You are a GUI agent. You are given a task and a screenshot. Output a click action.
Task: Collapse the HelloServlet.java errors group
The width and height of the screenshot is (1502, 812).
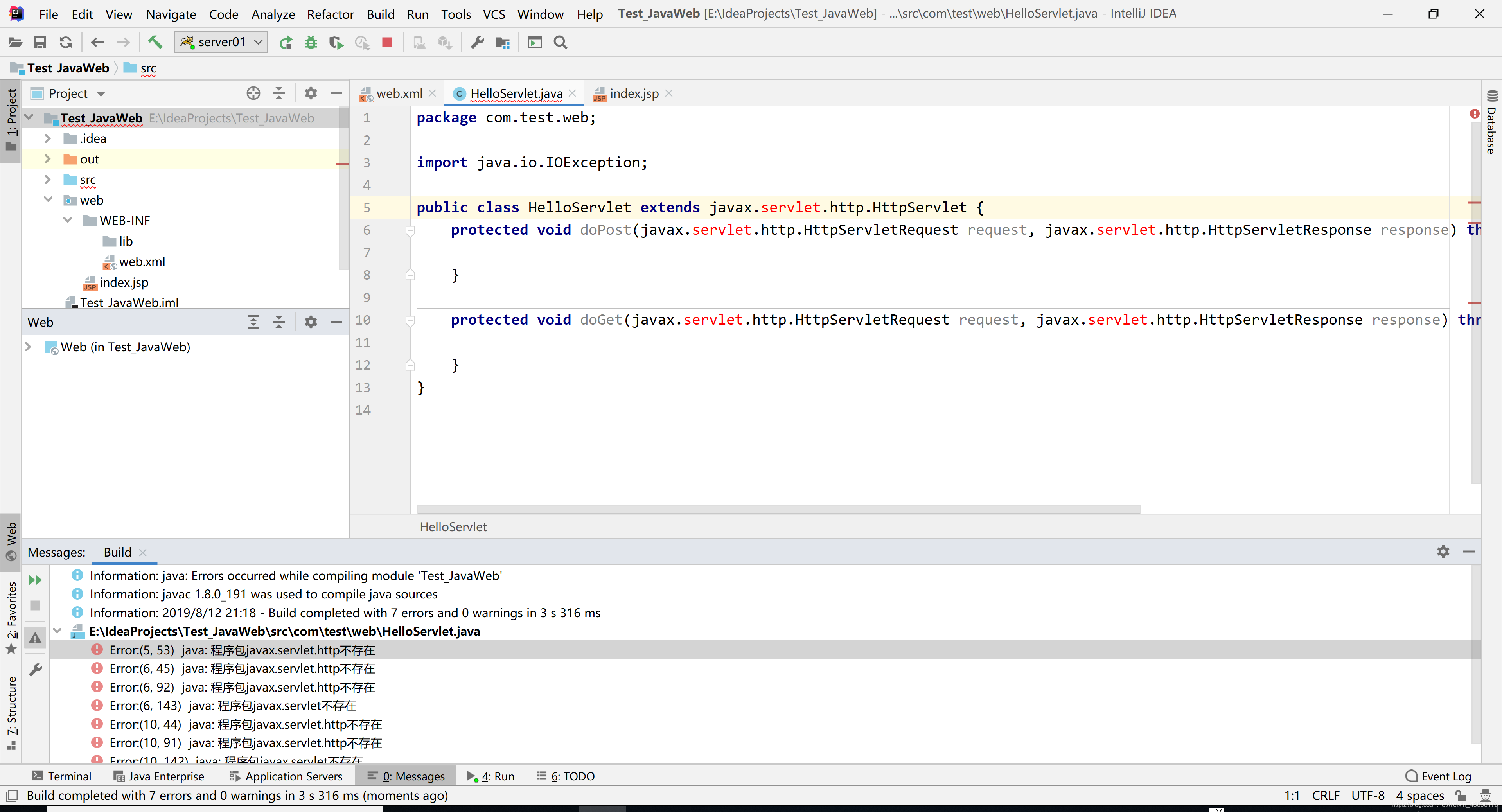(x=57, y=631)
